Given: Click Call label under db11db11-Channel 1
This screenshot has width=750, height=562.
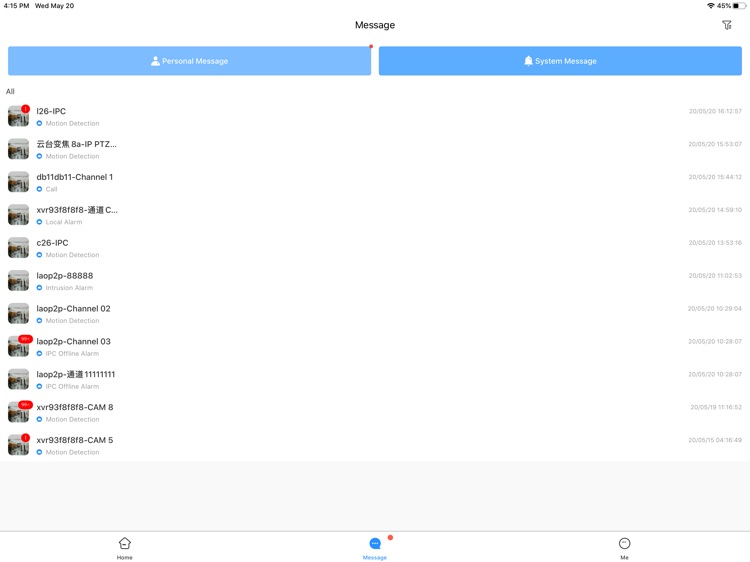Looking at the screenshot, I should coord(51,189).
